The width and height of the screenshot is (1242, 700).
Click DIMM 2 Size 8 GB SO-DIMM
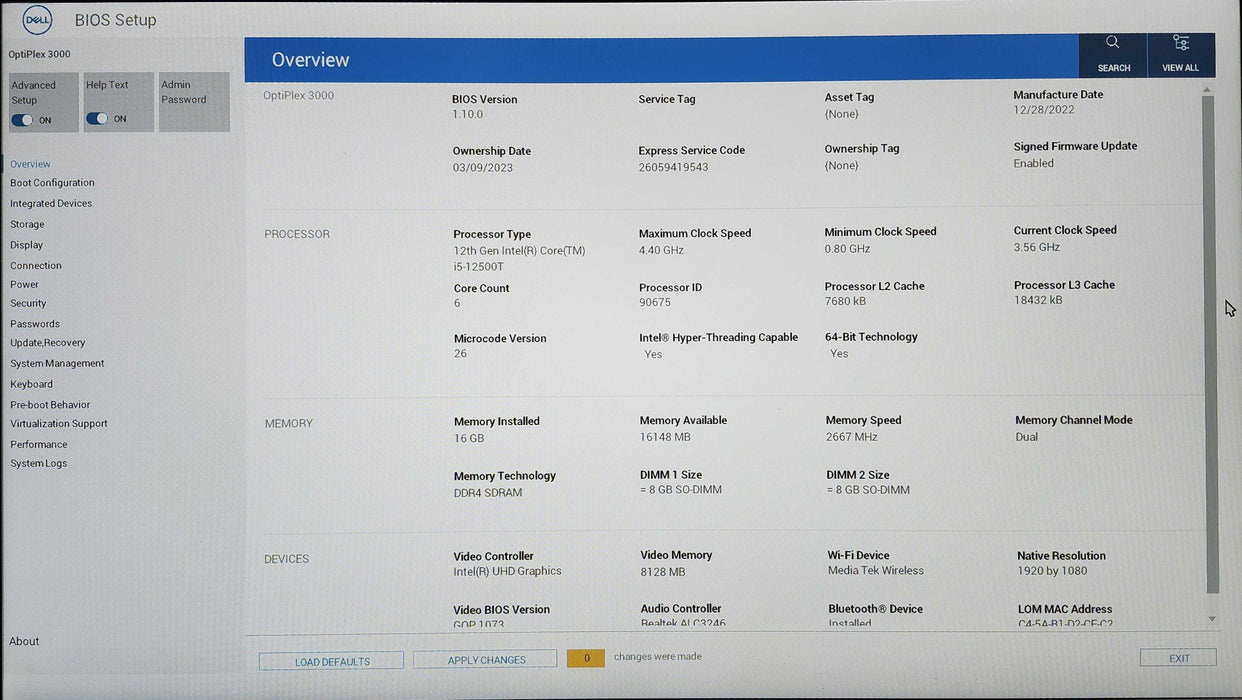[x=868, y=490]
